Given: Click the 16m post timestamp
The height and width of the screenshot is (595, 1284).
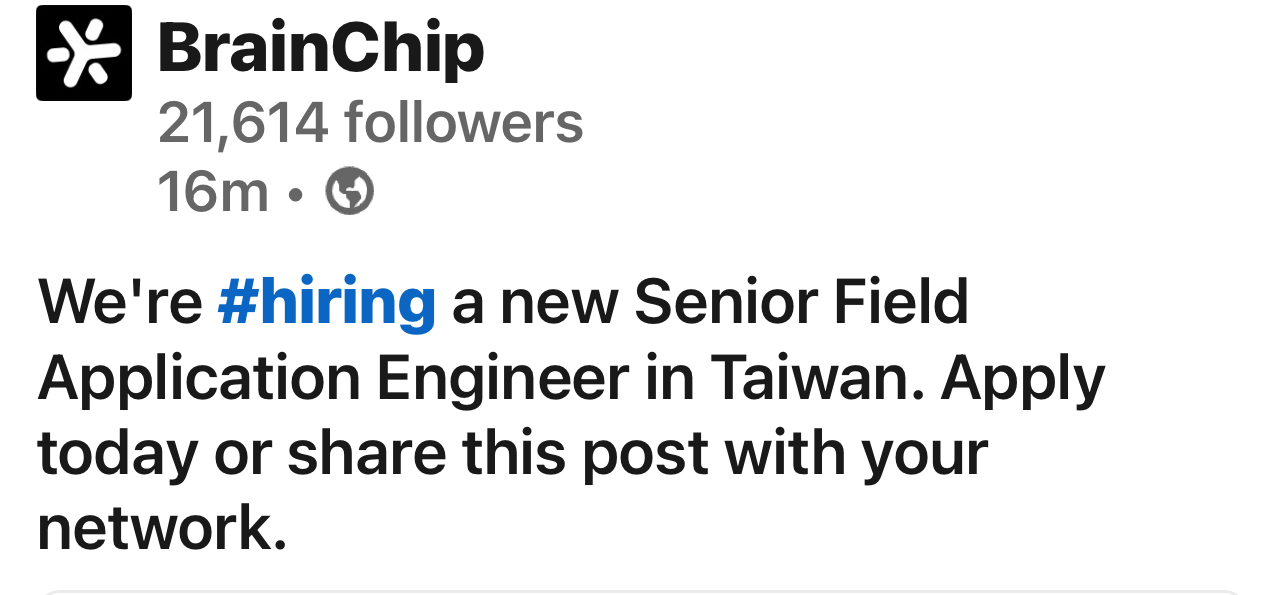Looking at the screenshot, I should click(213, 190).
